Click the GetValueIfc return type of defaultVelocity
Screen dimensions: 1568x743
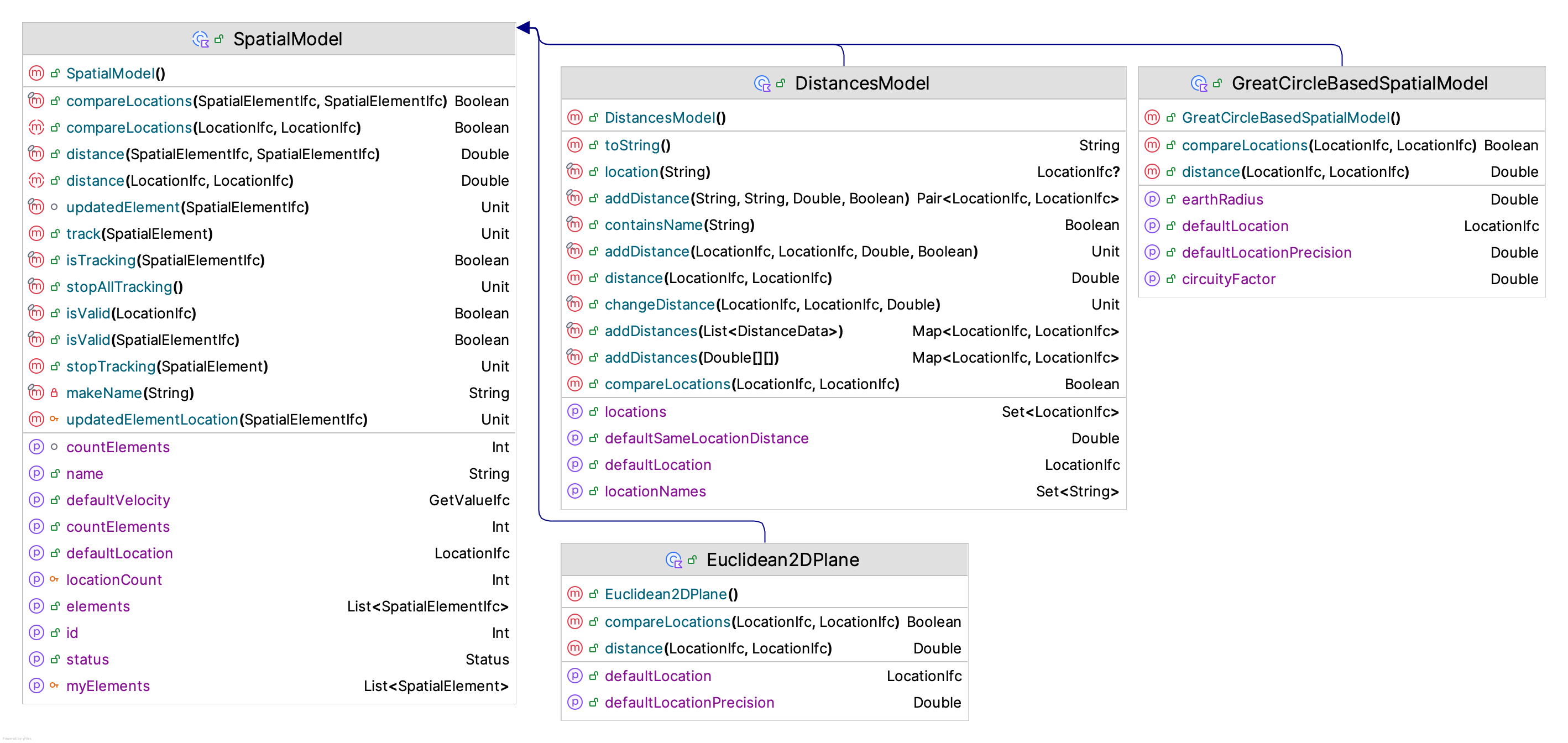(469, 500)
